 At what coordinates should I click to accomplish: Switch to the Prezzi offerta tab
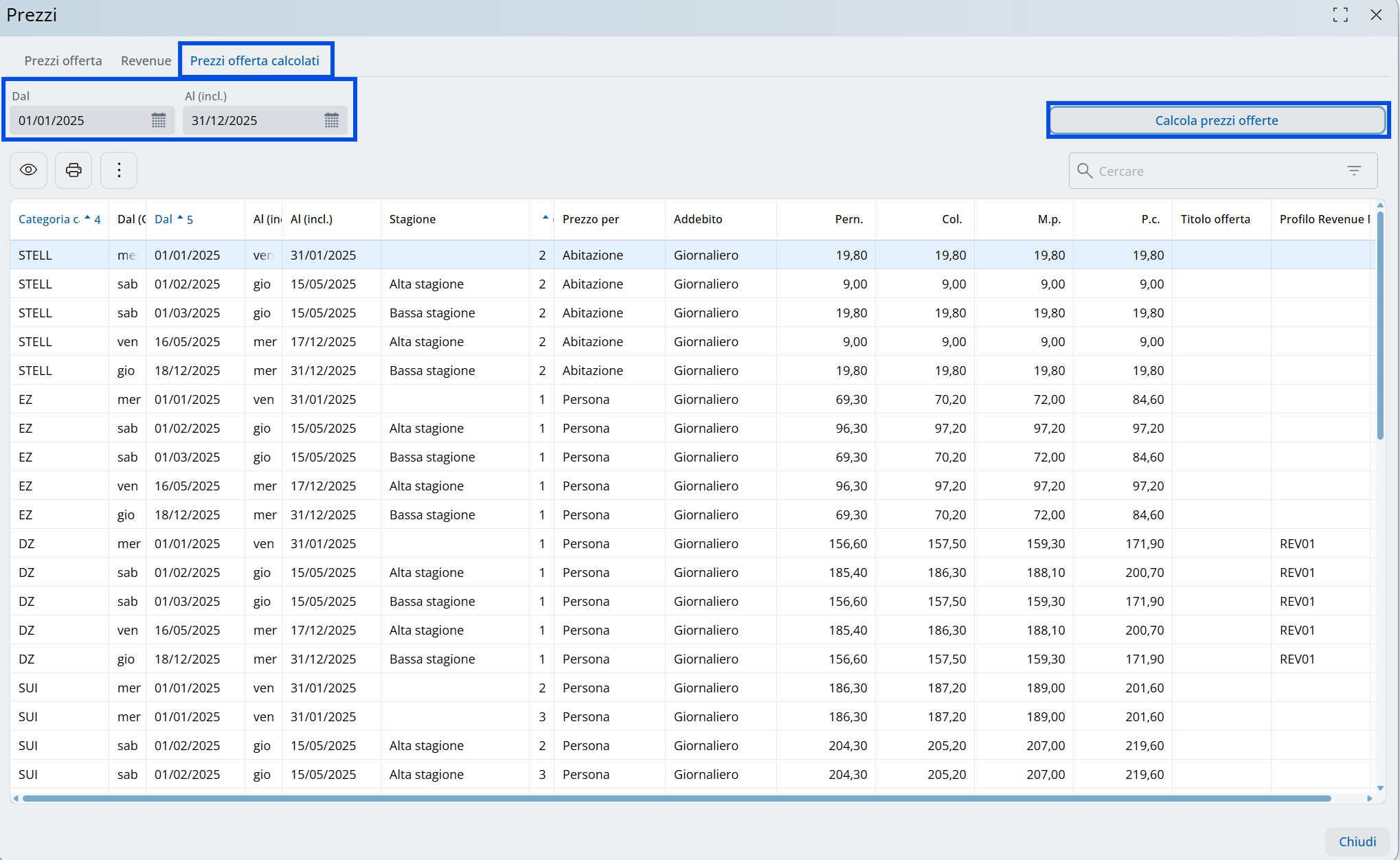click(63, 60)
